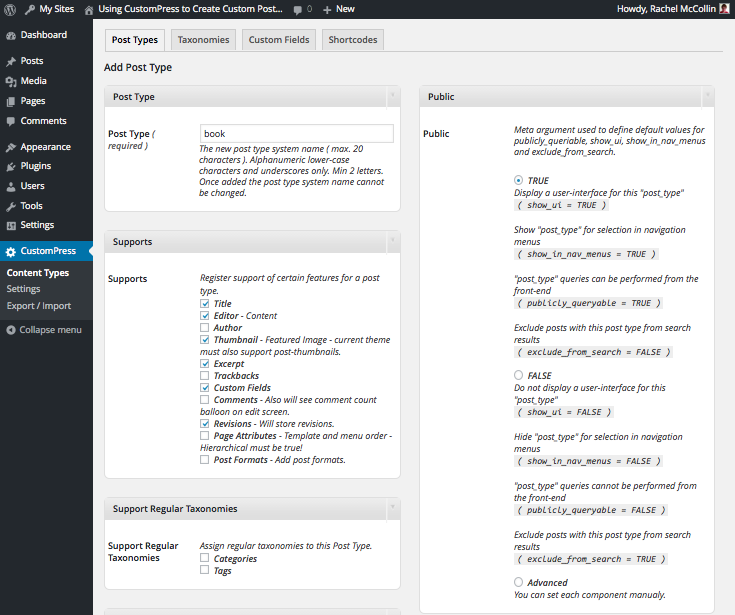This screenshot has width=735, height=615.
Task: Check the Categories taxonomy checkbox
Action: [x=205, y=559]
